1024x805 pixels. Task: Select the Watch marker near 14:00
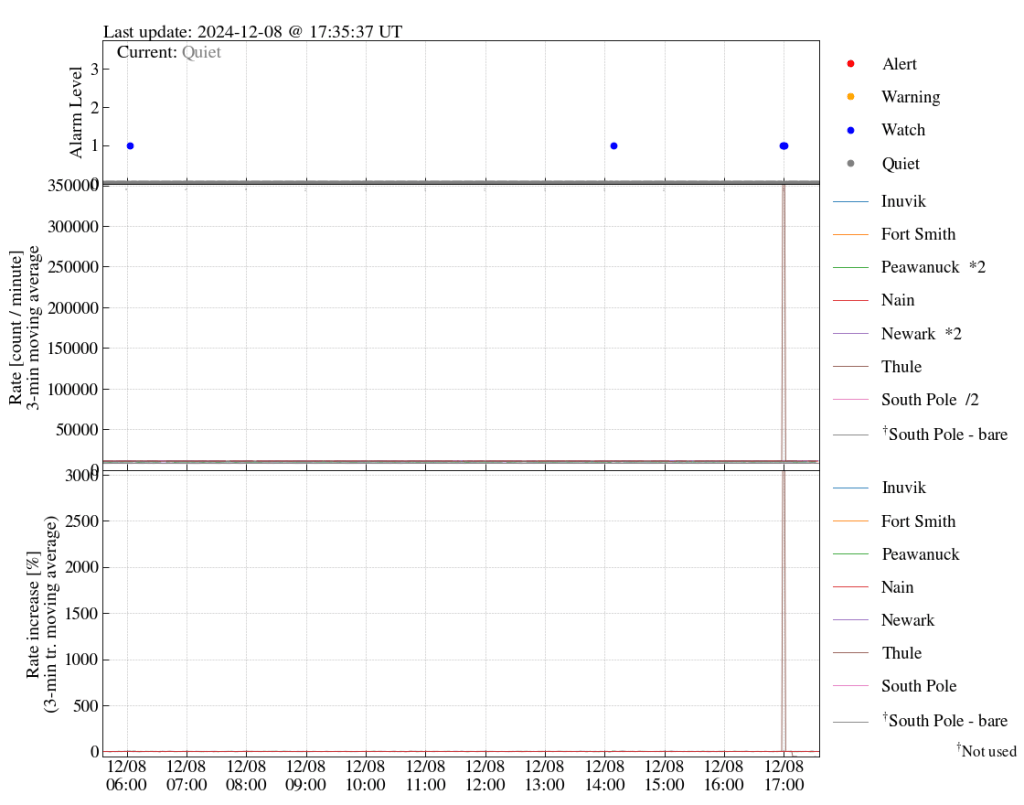pos(614,146)
